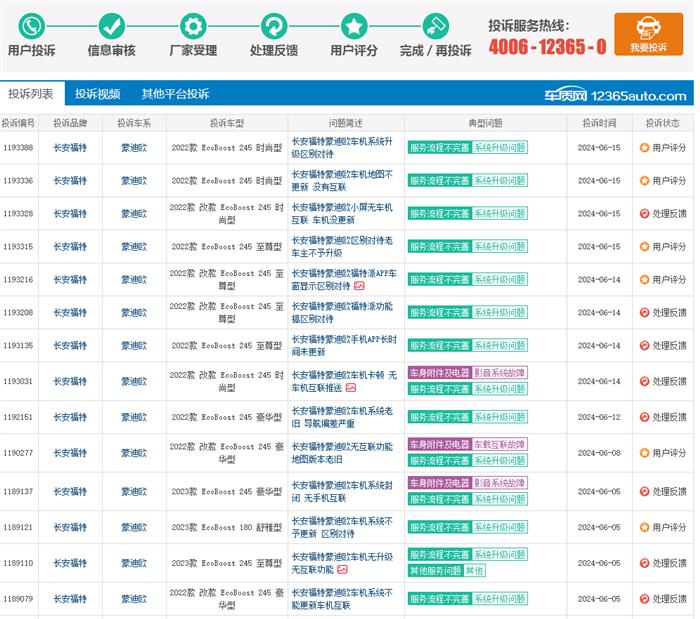The height and width of the screenshot is (619, 700).
Task: Open the 蒙迪欧 series link in row 1193336
Action: (x=134, y=180)
